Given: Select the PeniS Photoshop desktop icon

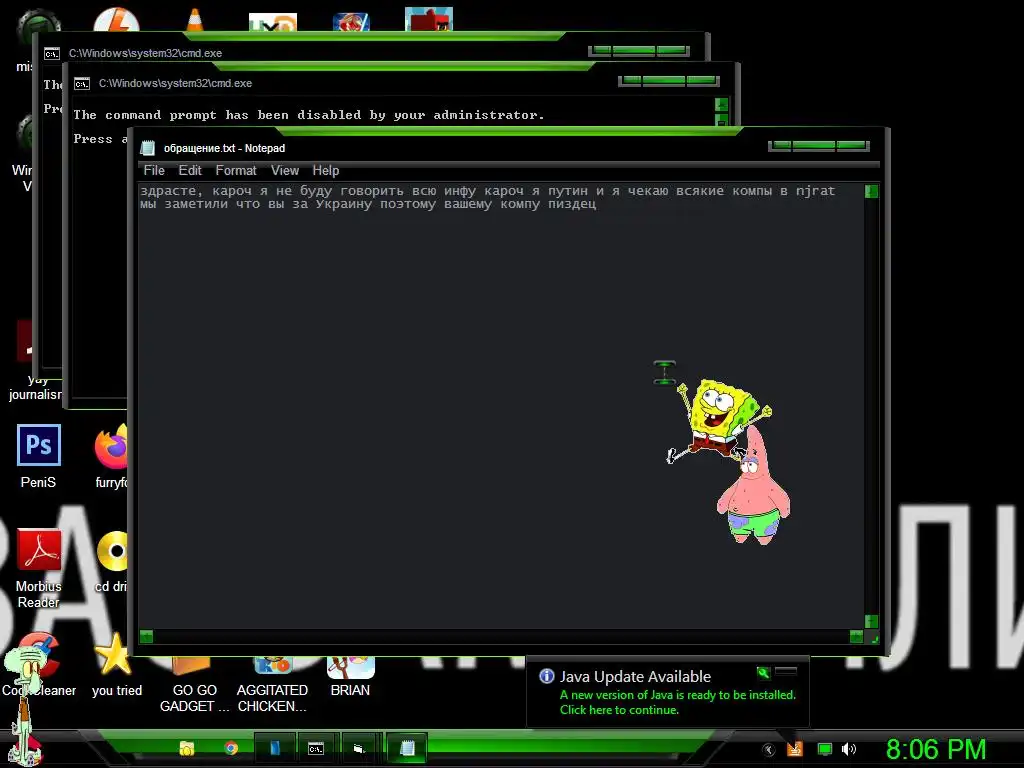Looking at the screenshot, I should coord(39,457).
